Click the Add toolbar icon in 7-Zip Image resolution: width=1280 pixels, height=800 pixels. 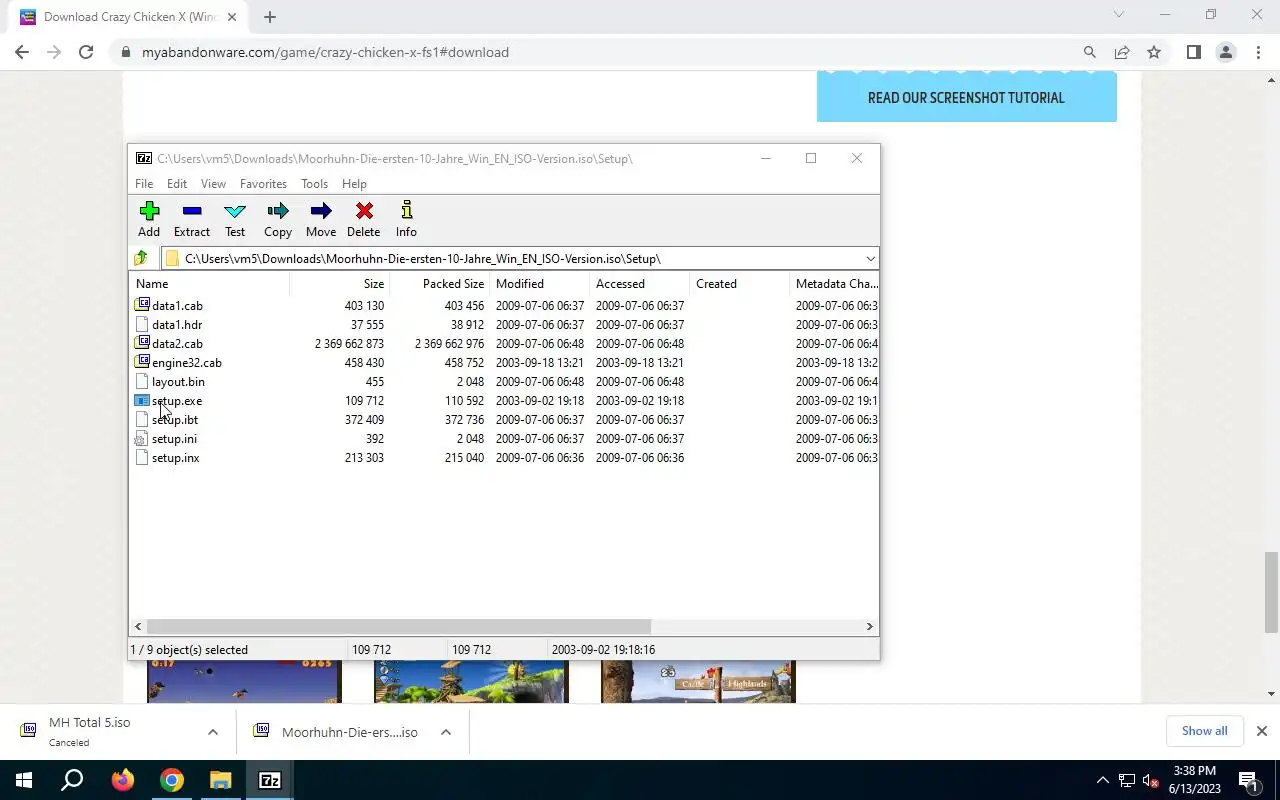pos(149,211)
